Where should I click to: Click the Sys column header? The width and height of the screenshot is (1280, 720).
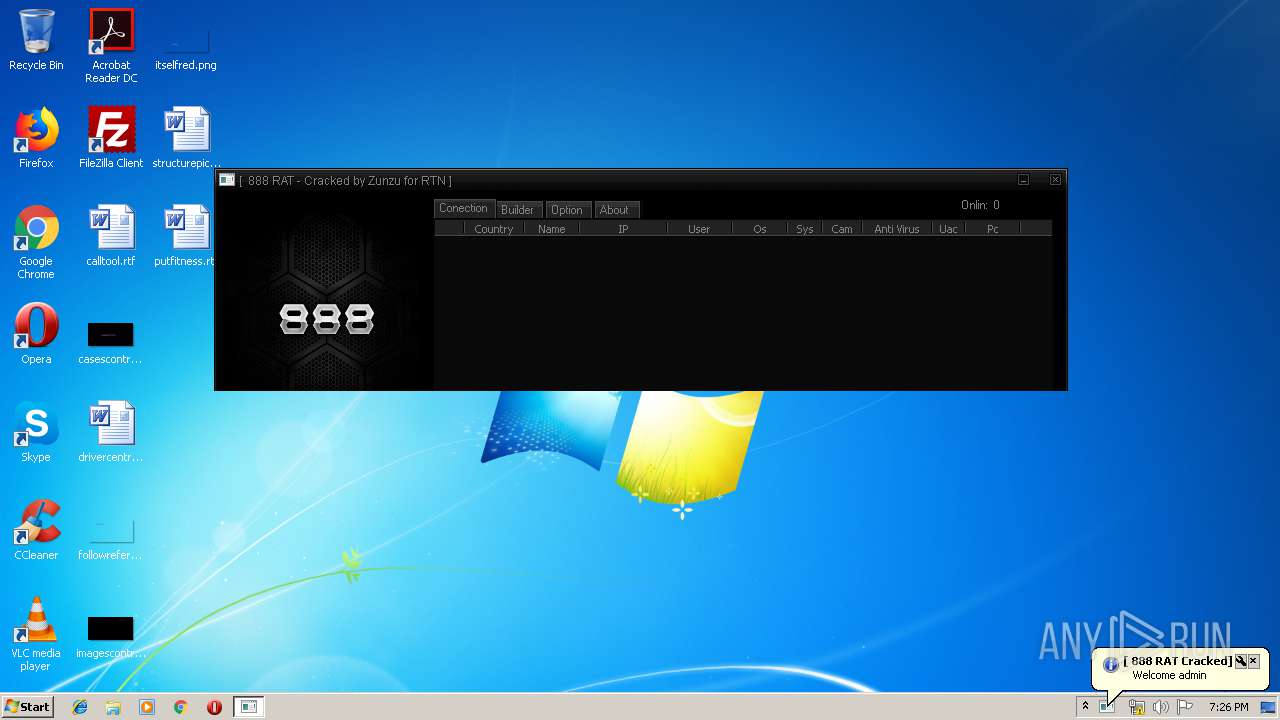coord(805,229)
